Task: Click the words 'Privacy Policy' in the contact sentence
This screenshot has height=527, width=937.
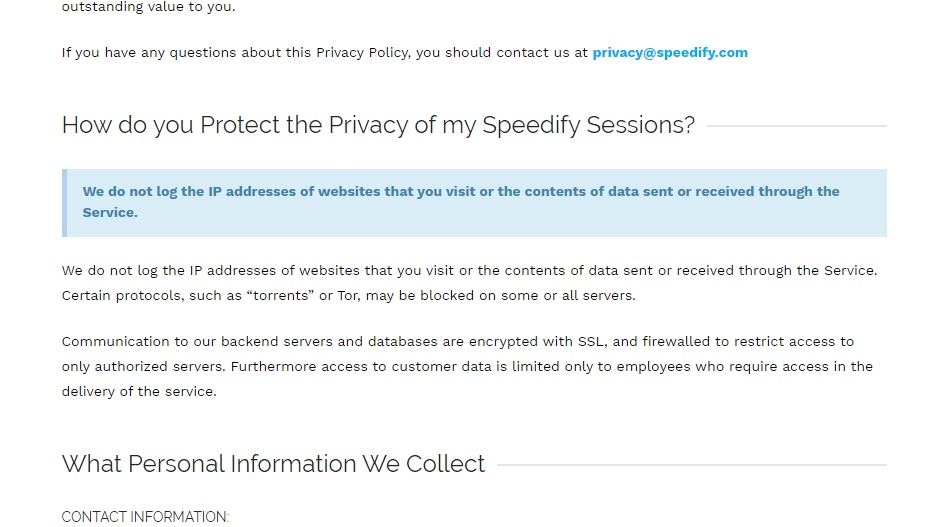Action: (362, 53)
